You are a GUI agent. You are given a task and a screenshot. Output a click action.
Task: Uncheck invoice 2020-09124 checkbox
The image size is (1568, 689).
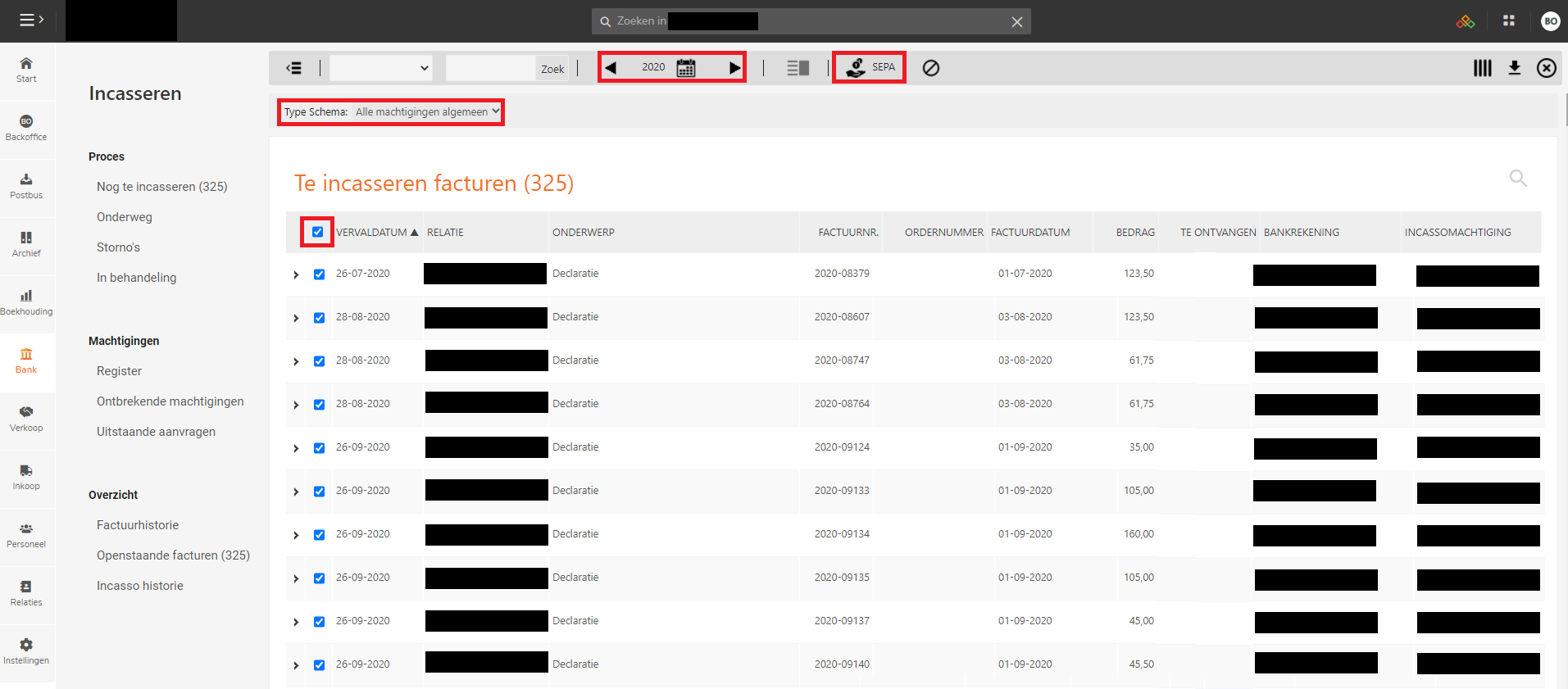(320, 448)
